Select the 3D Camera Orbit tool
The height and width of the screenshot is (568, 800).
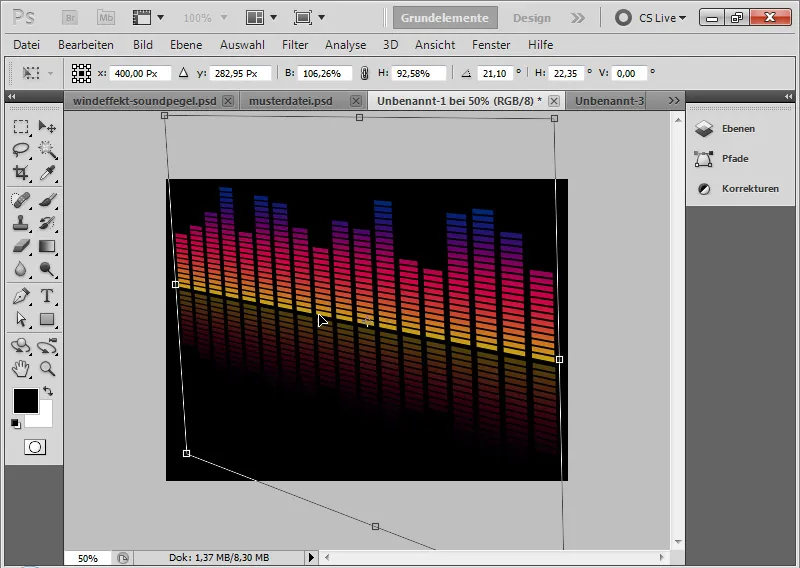[47, 346]
